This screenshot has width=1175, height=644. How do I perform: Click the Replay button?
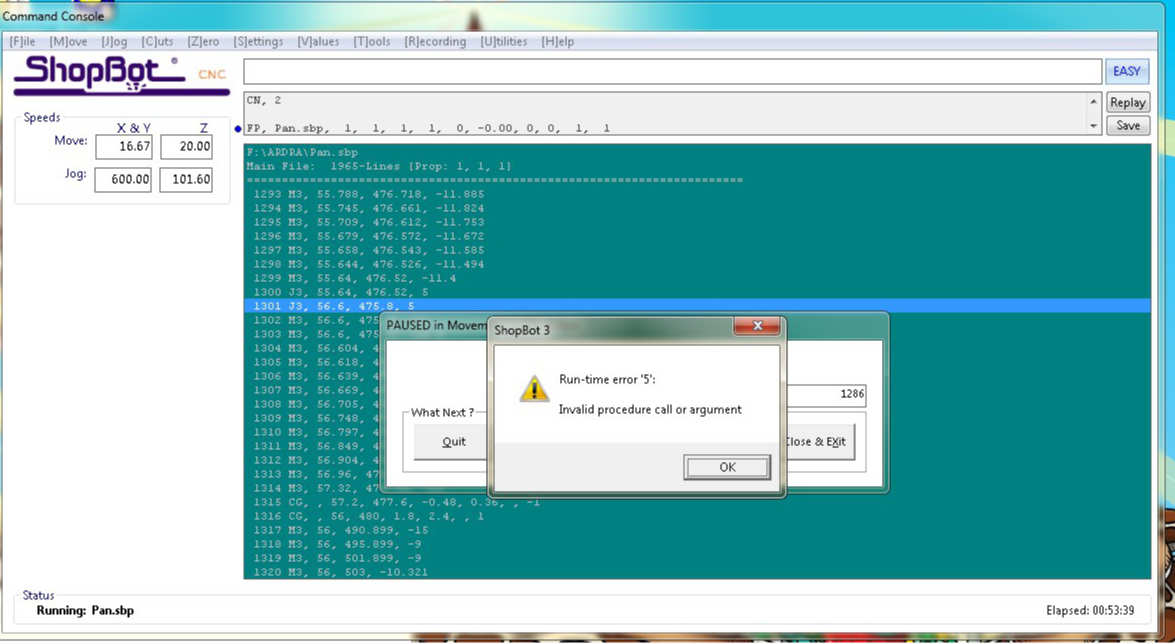1128,103
